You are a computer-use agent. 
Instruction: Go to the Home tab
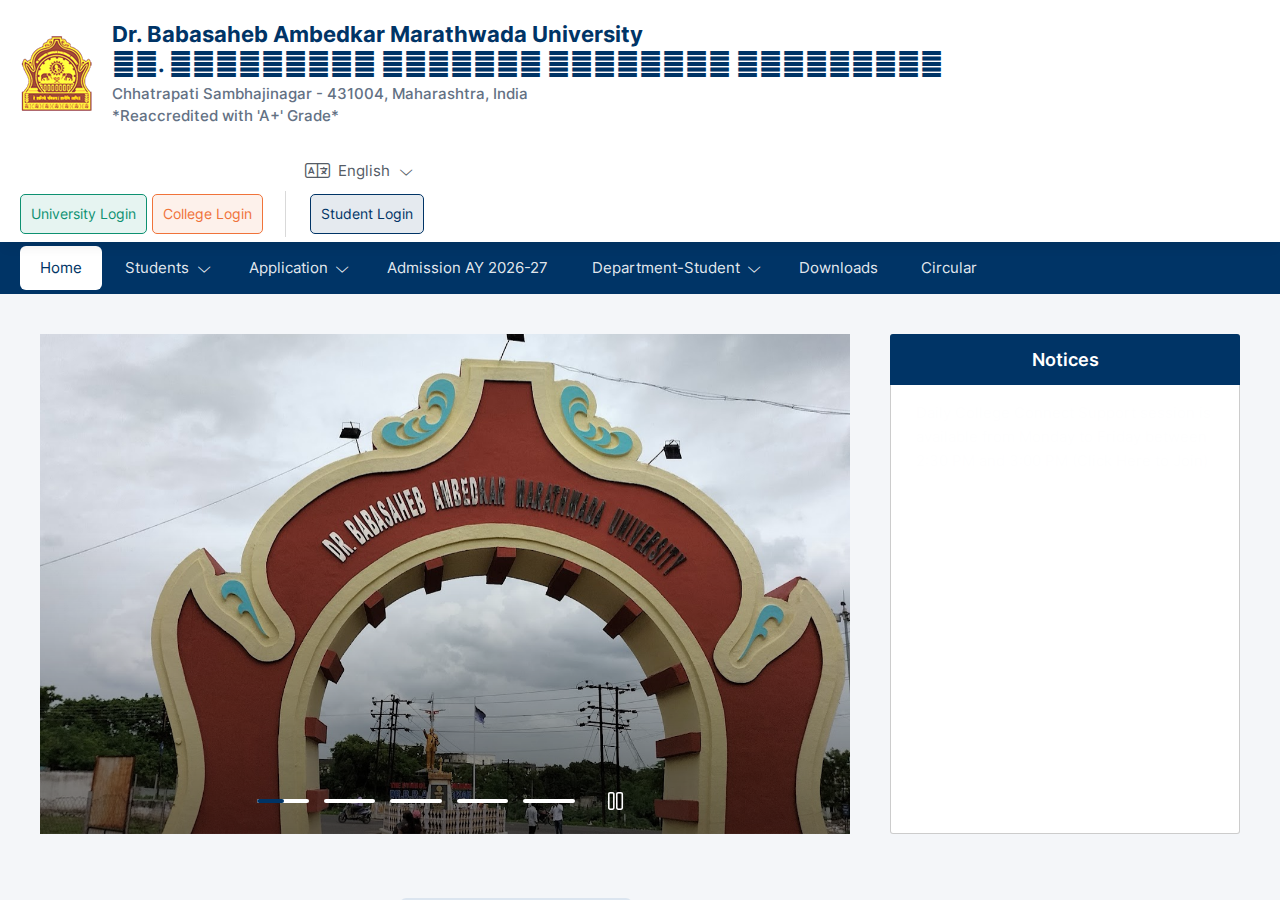tap(61, 268)
